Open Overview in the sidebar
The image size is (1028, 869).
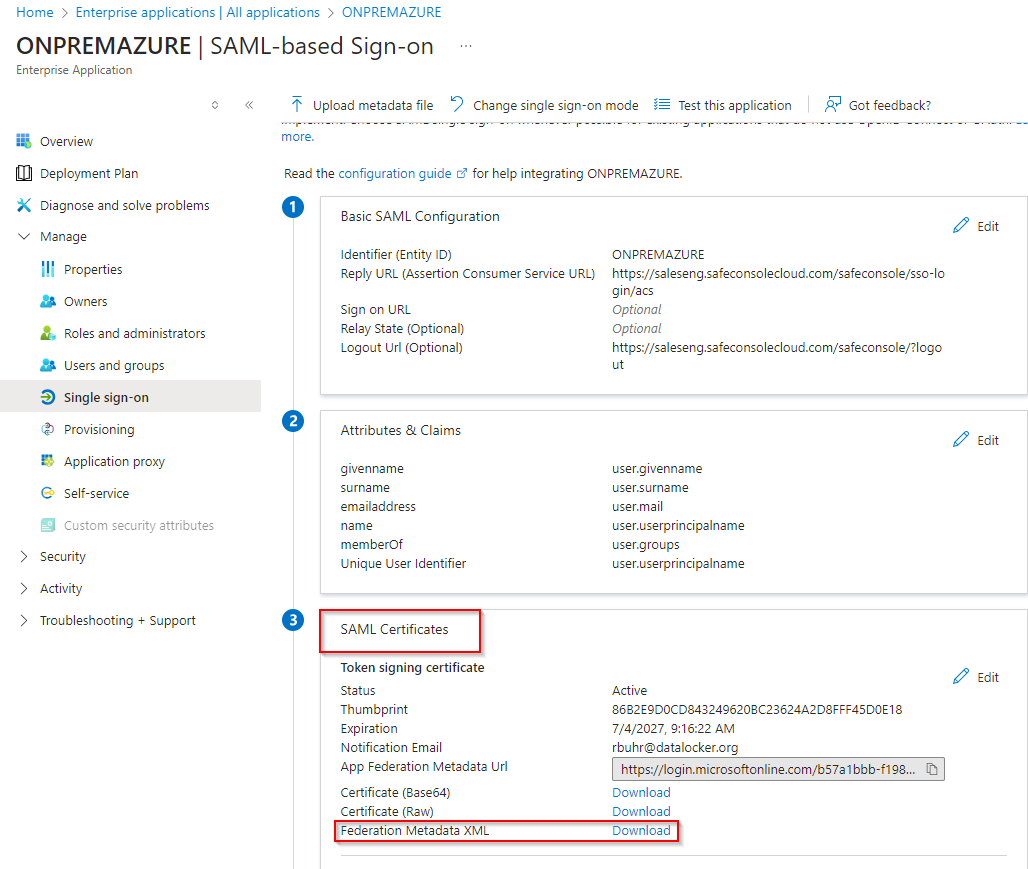[66, 142]
